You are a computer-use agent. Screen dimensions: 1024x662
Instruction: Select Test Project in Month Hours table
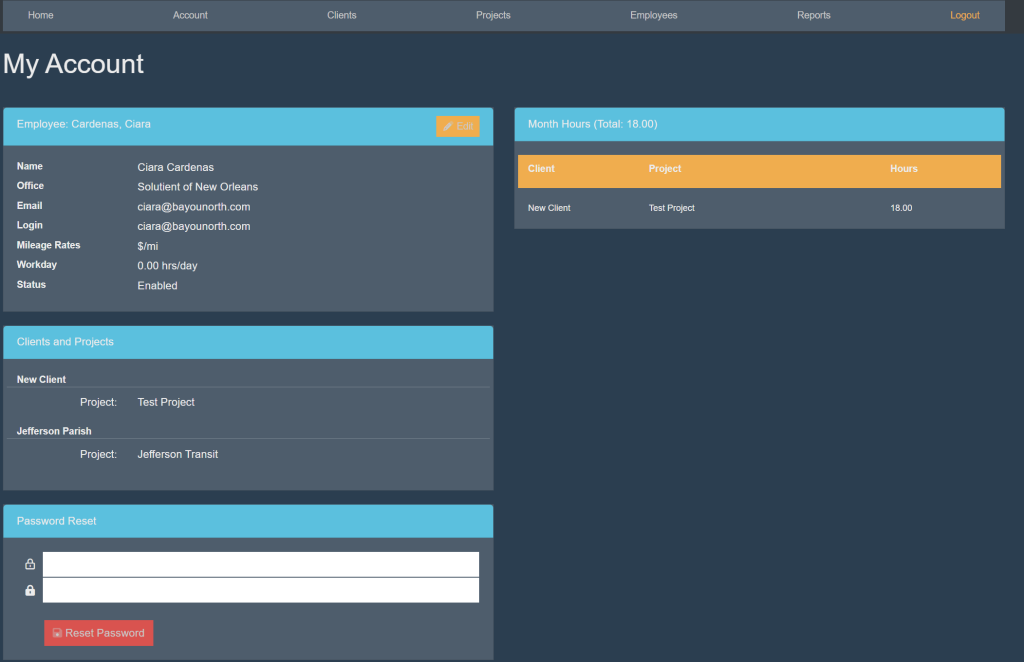coord(671,208)
